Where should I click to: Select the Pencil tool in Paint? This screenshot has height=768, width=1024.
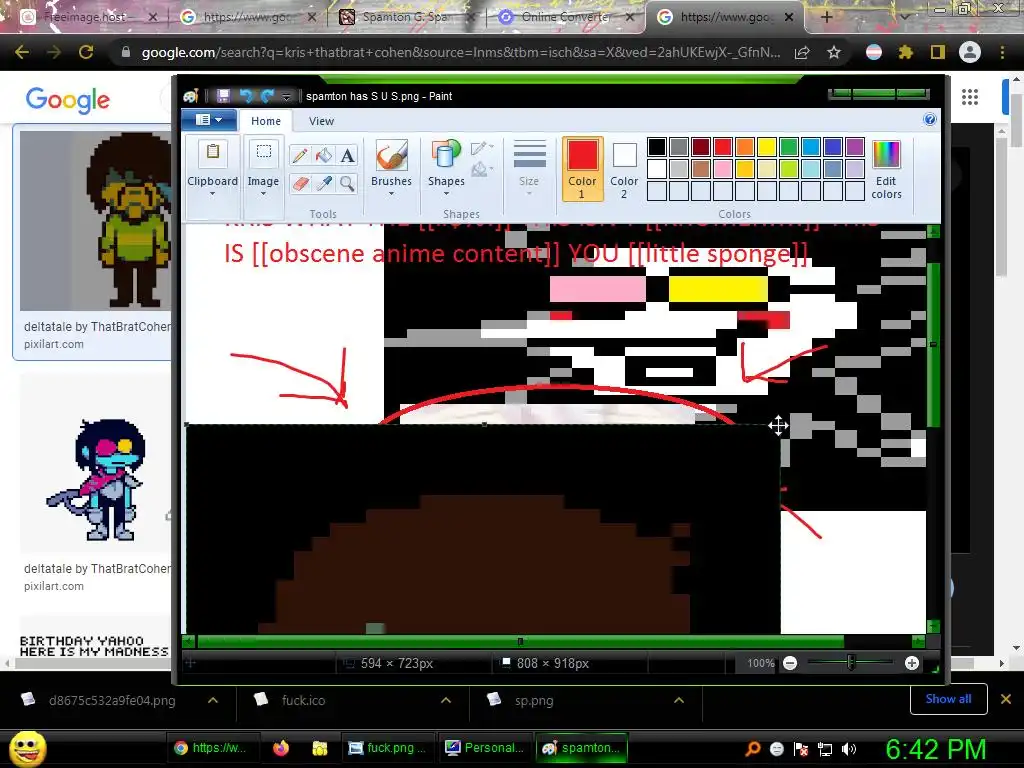[300, 155]
